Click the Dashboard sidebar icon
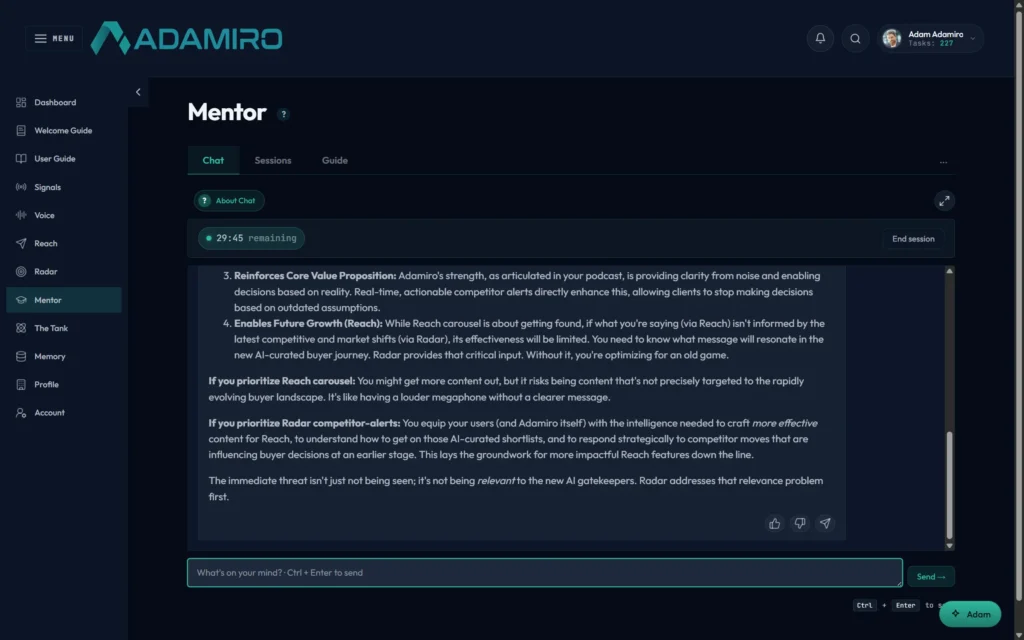The height and width of the screenshot is (640, 1024). point(21,103)
